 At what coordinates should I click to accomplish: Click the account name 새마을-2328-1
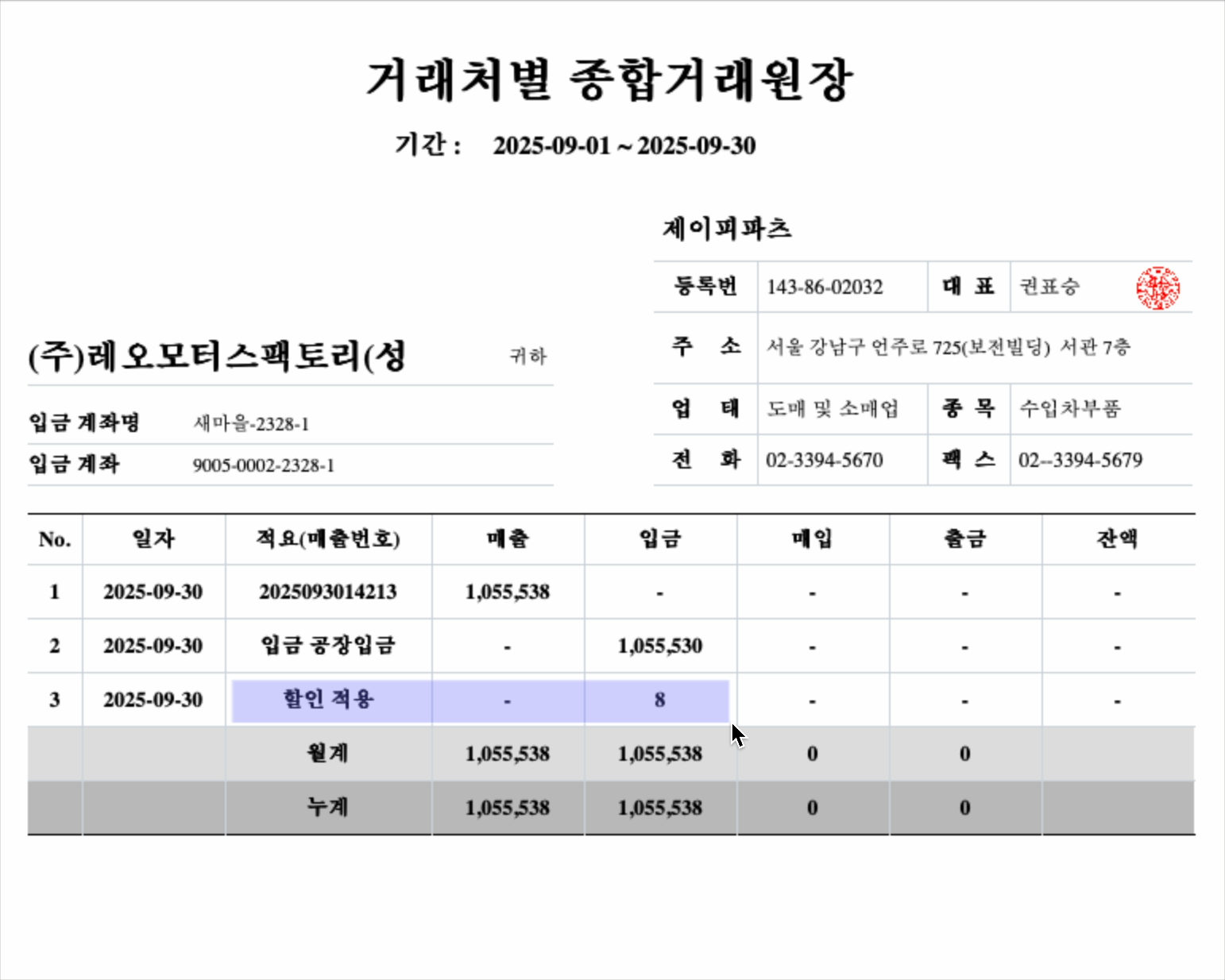(251, 424)
